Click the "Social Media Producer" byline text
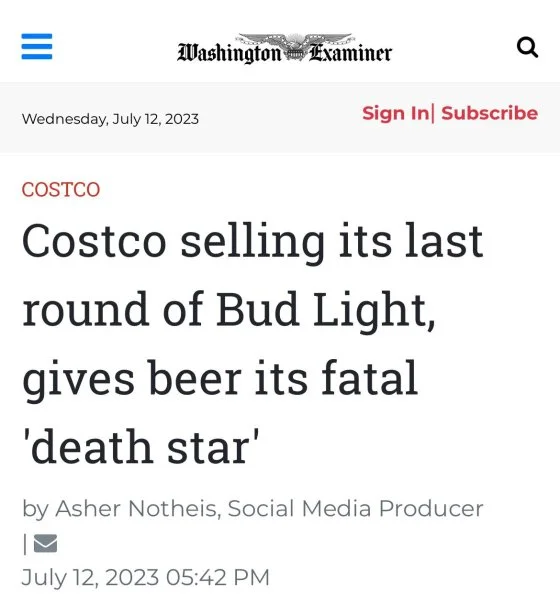 click(x=355, y=509)
